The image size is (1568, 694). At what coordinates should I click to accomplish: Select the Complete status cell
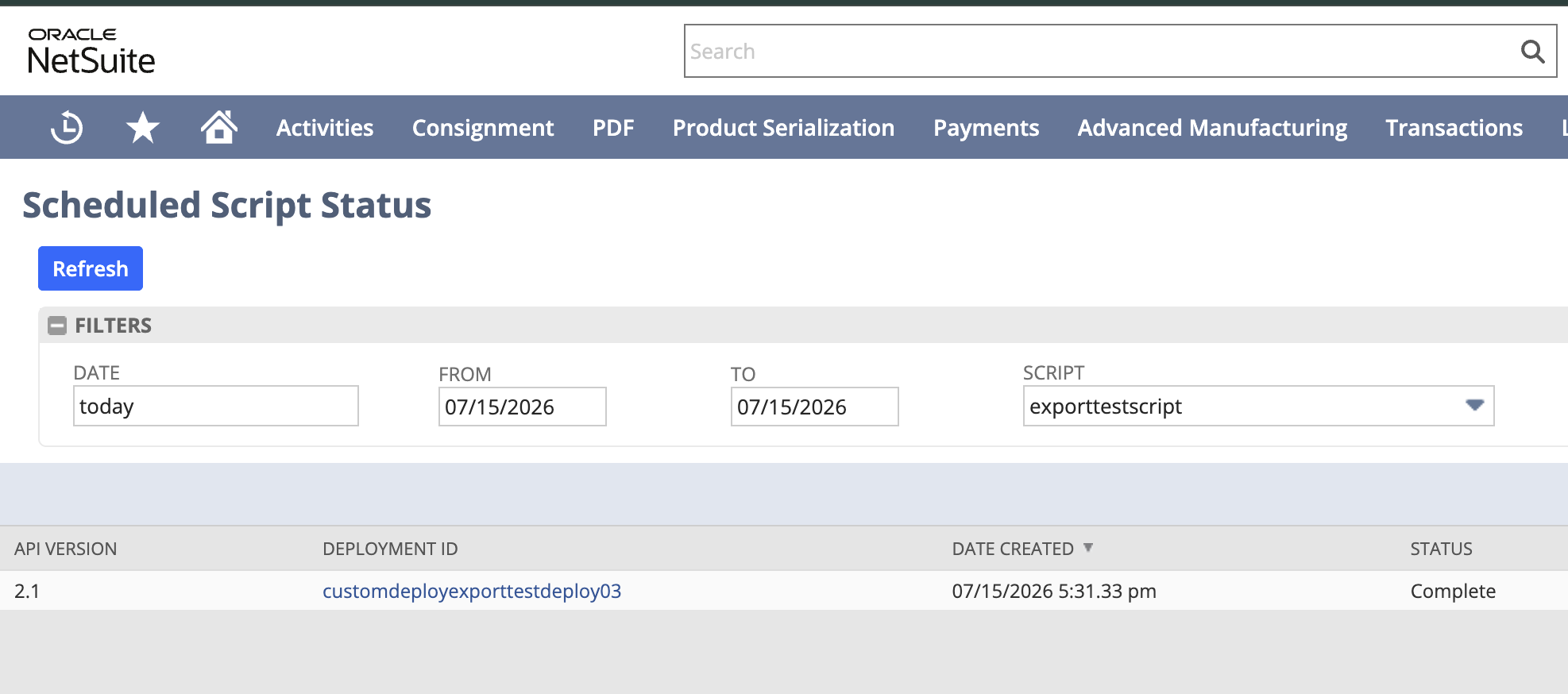tap(1453, 591)
